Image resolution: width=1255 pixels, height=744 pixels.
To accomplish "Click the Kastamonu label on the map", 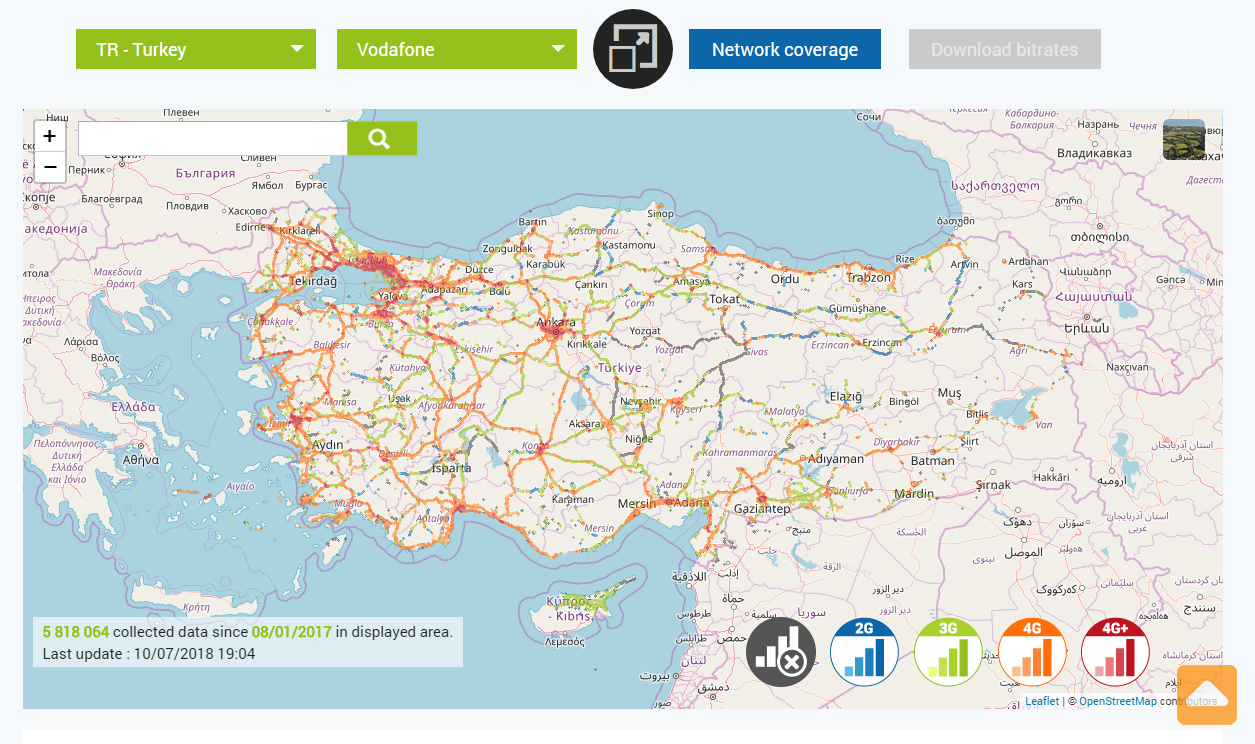I will pos(628,245).
